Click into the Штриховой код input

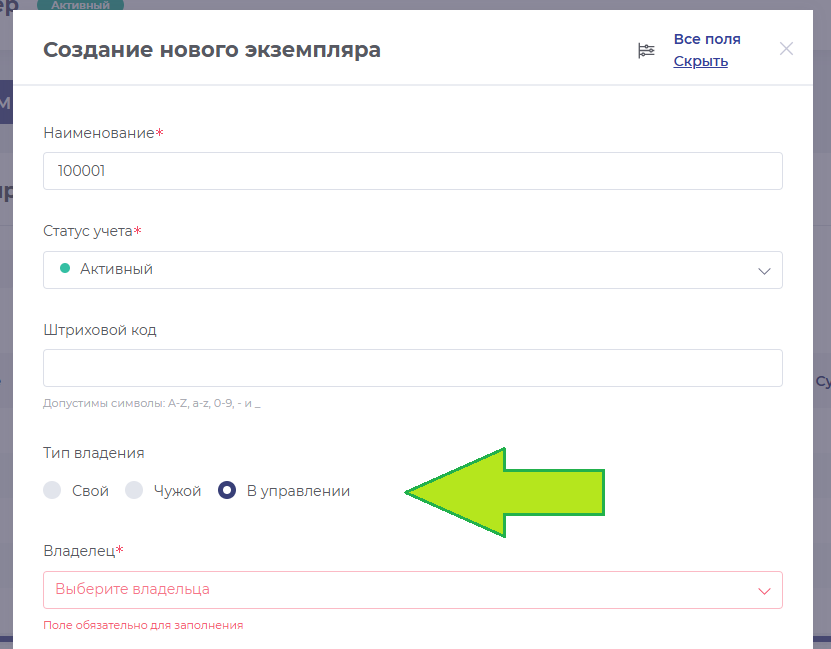click(x=412, y=368)
